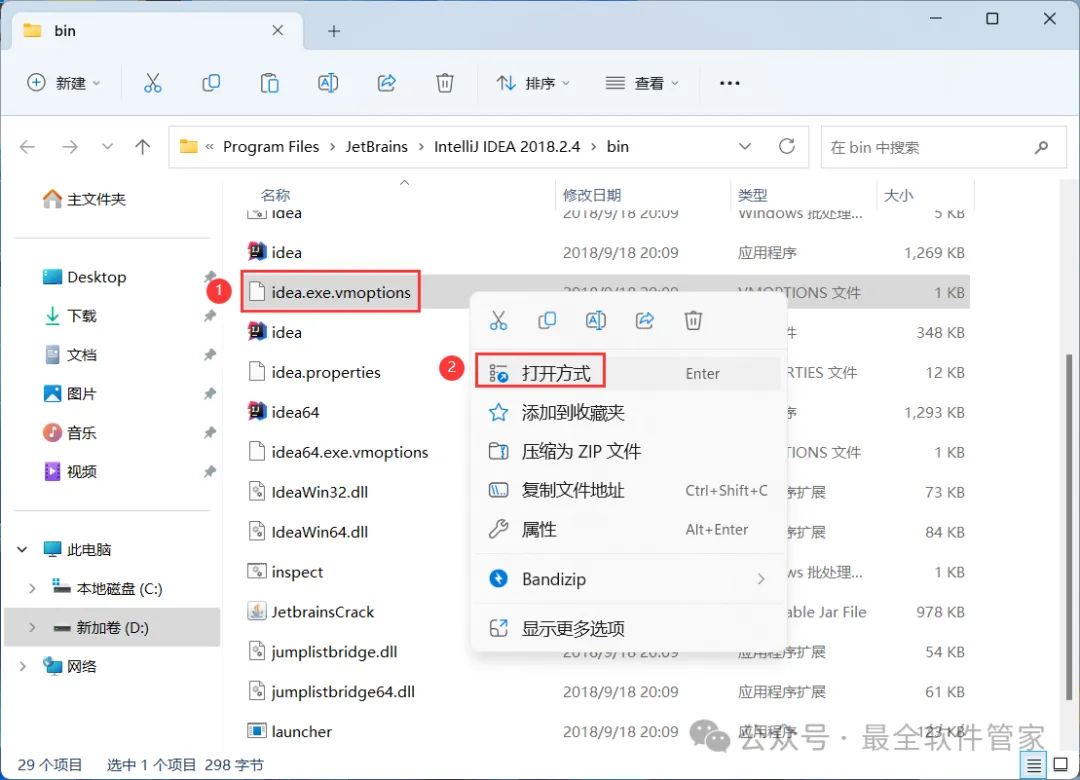Viewport: 1080px width, 780px height.
Task: Open the View (查看) dropdown
Action: pos(642,83)
